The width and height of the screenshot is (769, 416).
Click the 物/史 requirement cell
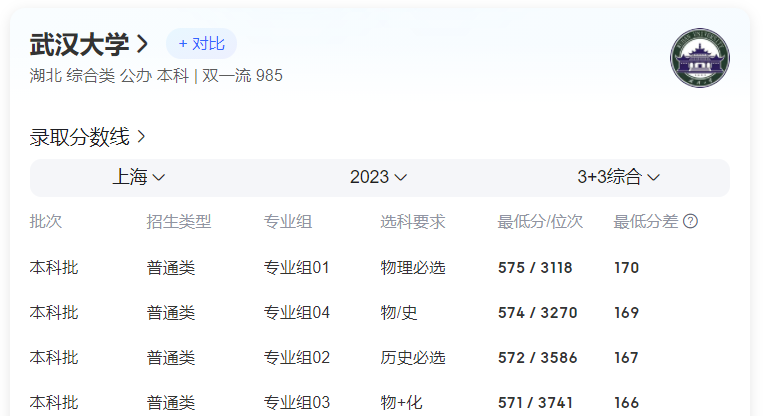coord(399,312)
